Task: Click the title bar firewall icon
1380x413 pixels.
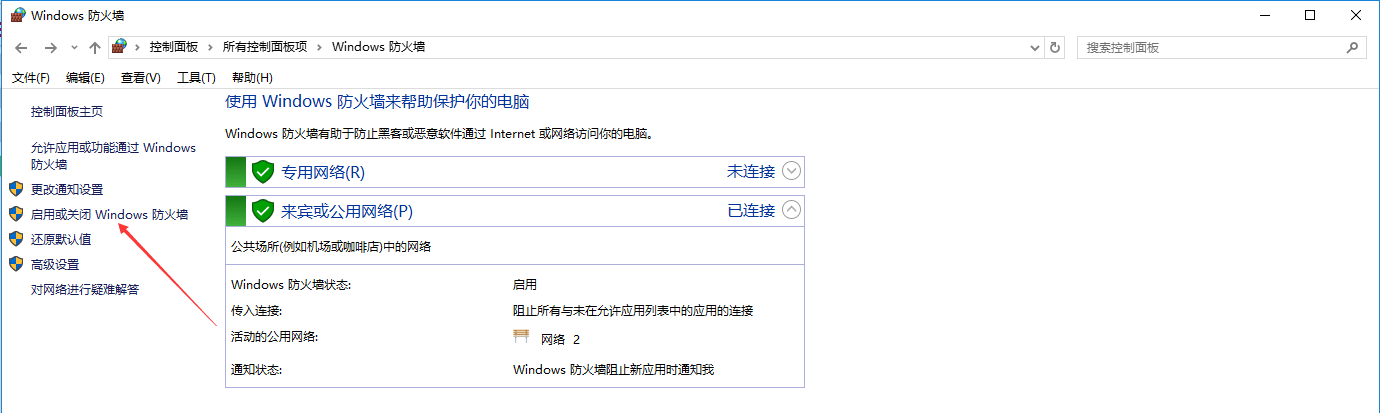Action: (x=18, y=15)
